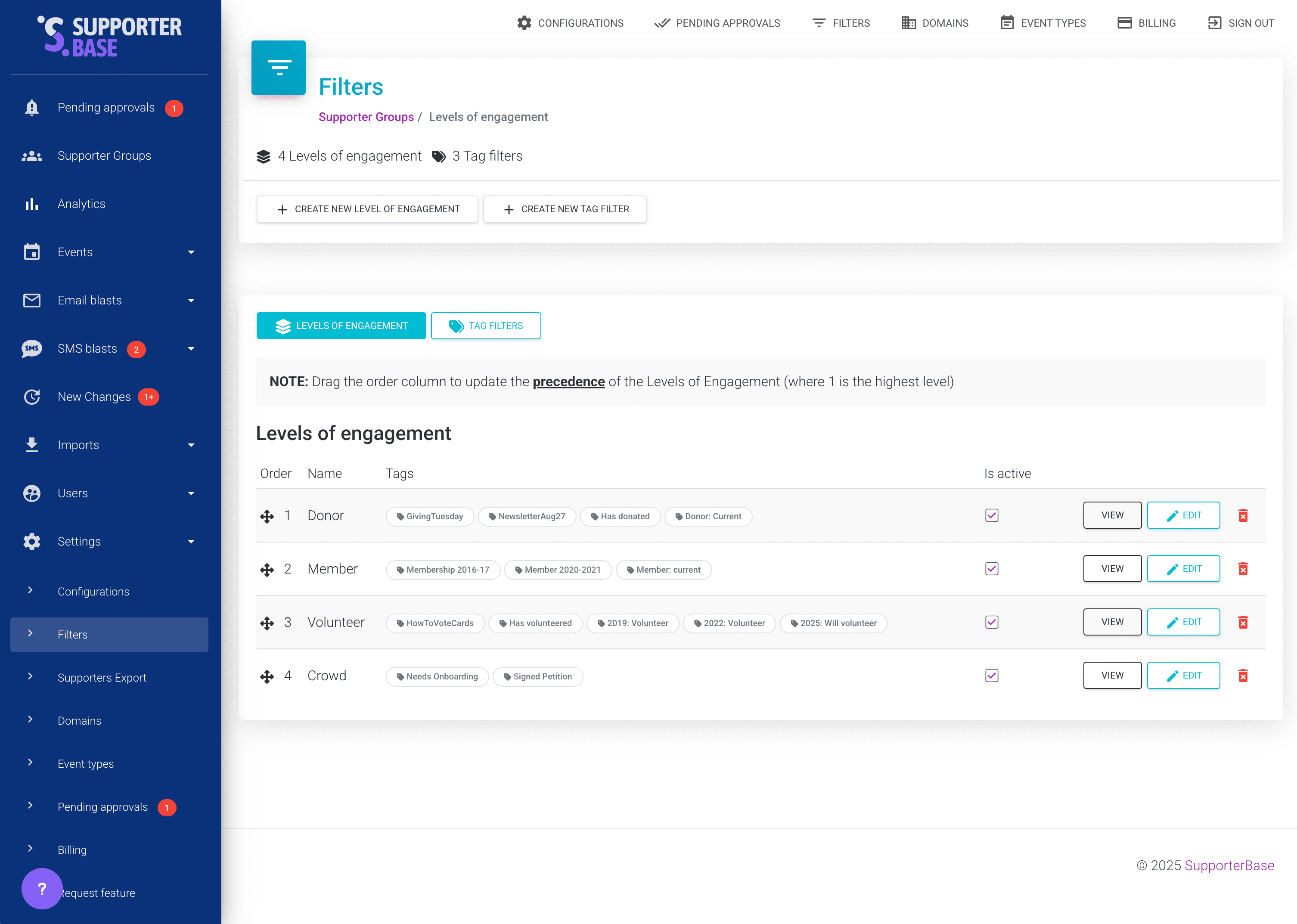Collapse the Settings menu arrow

tap(191, 542)
